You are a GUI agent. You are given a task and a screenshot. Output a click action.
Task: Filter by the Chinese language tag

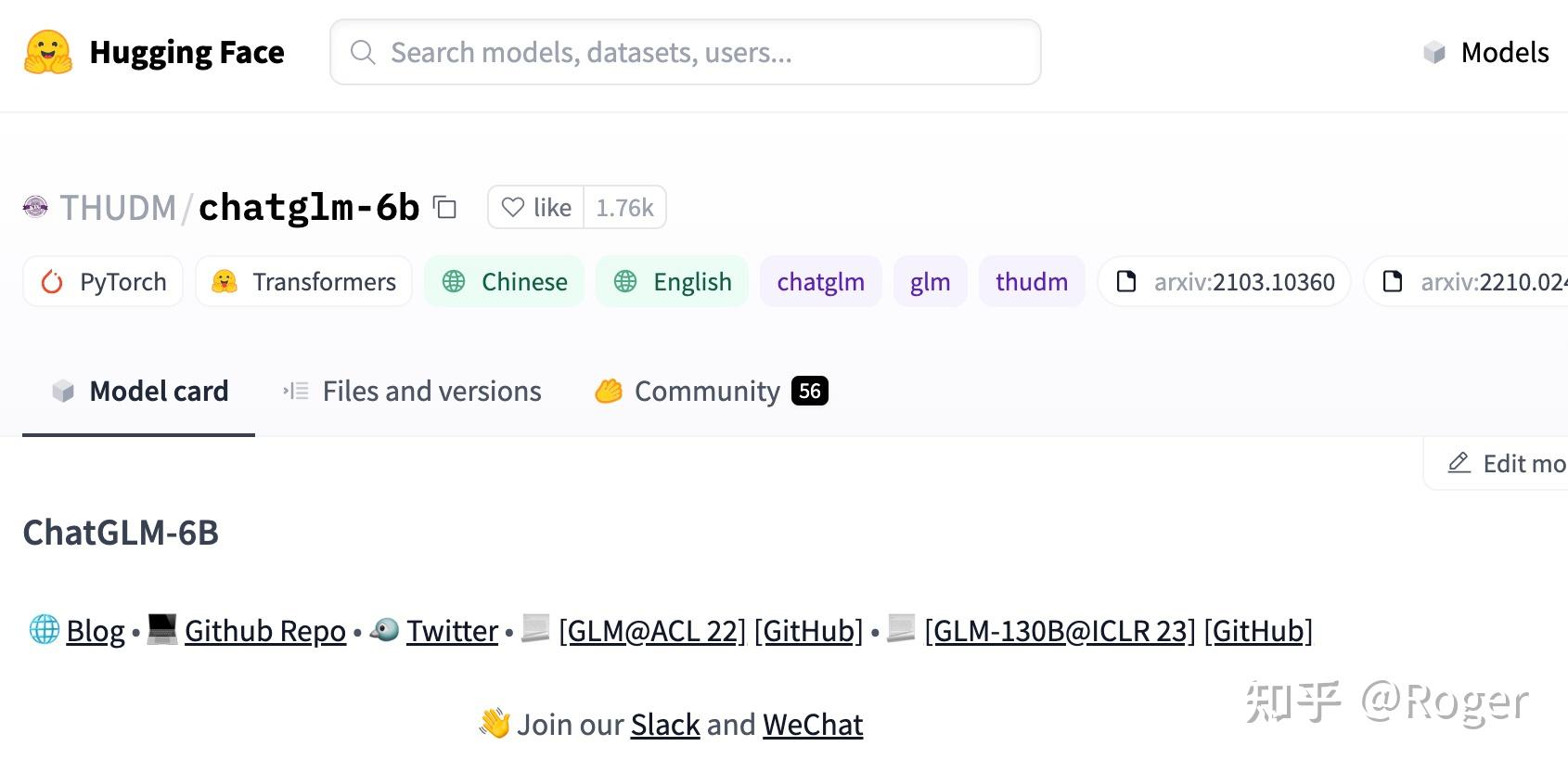tap(505, 282)
